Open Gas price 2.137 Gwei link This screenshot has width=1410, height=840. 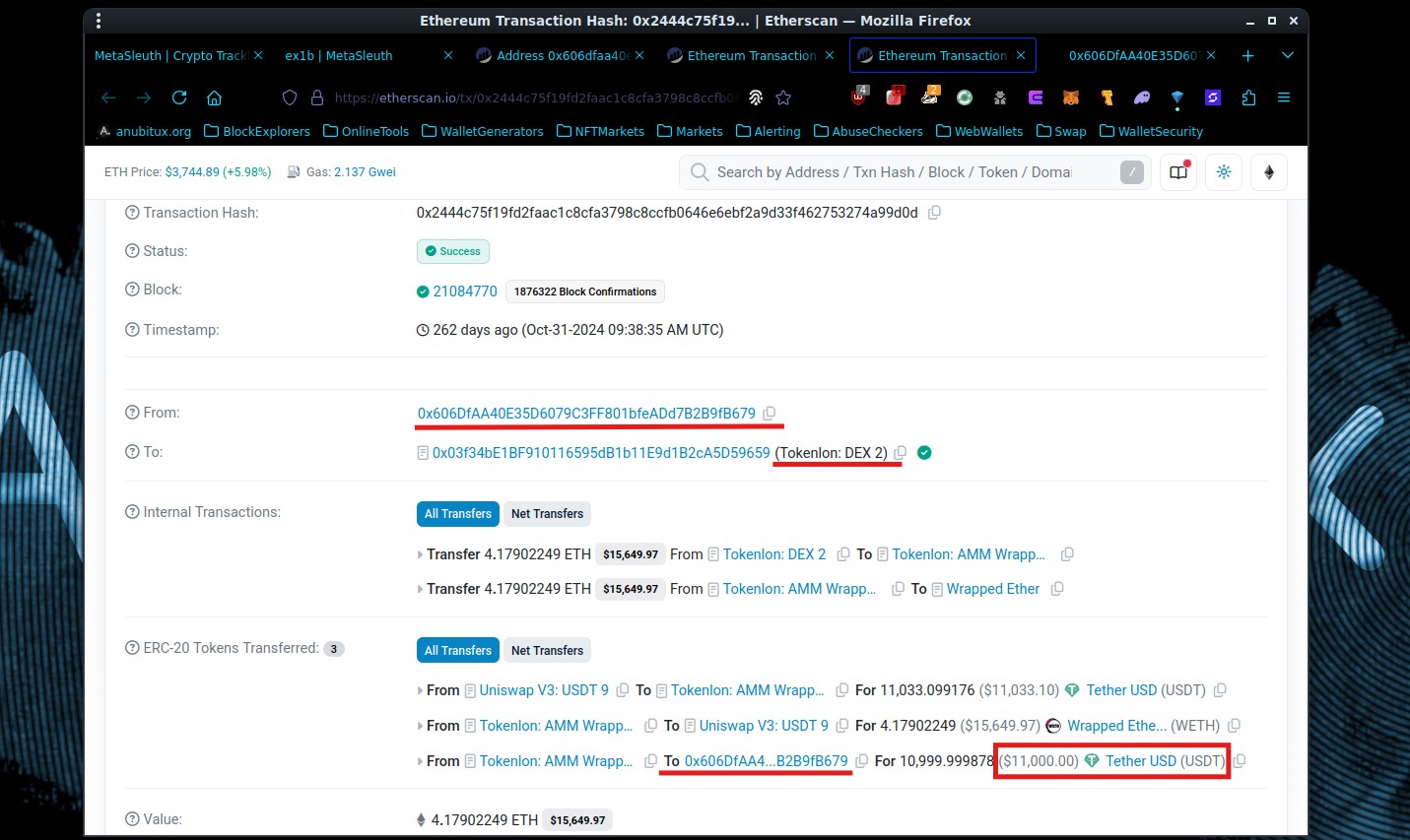(365, 172)
